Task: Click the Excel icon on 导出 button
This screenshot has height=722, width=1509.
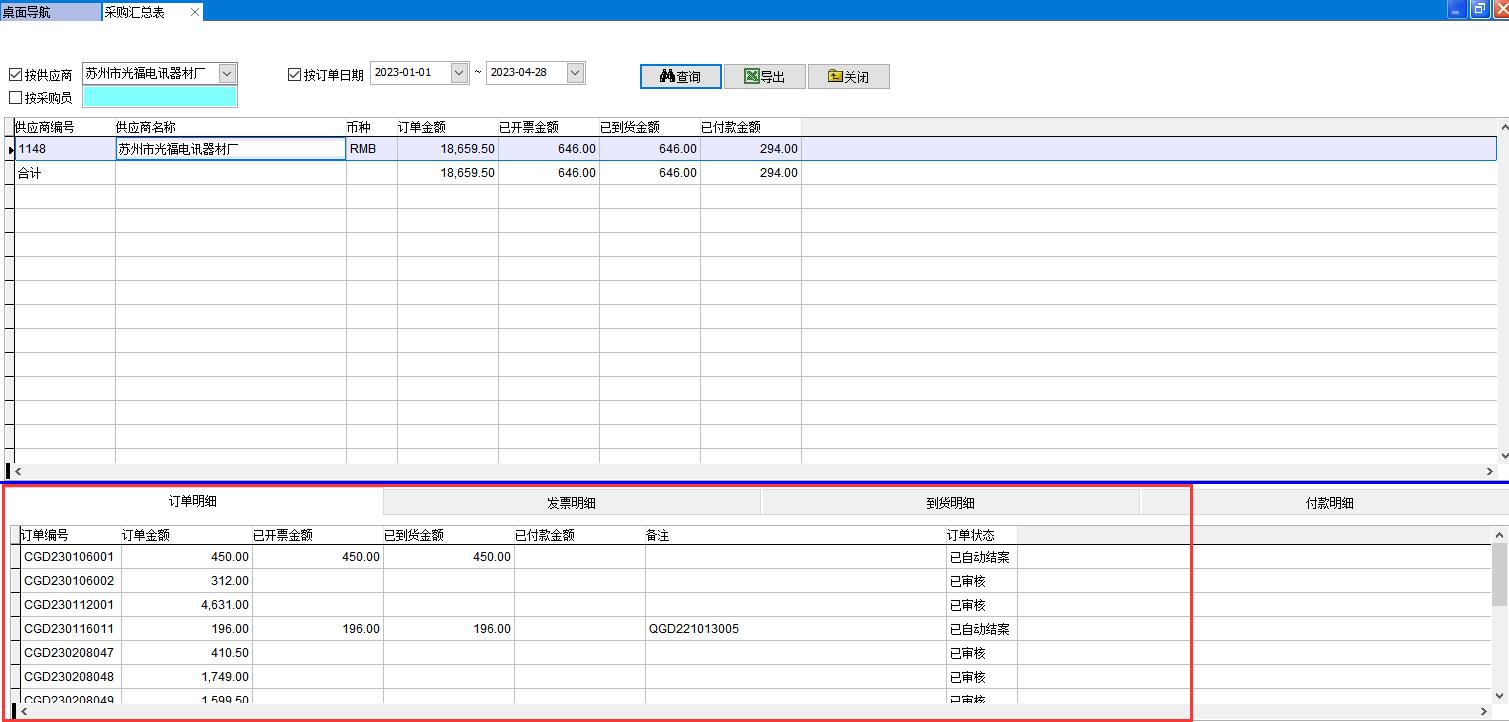Action: (x=751, y=77)
